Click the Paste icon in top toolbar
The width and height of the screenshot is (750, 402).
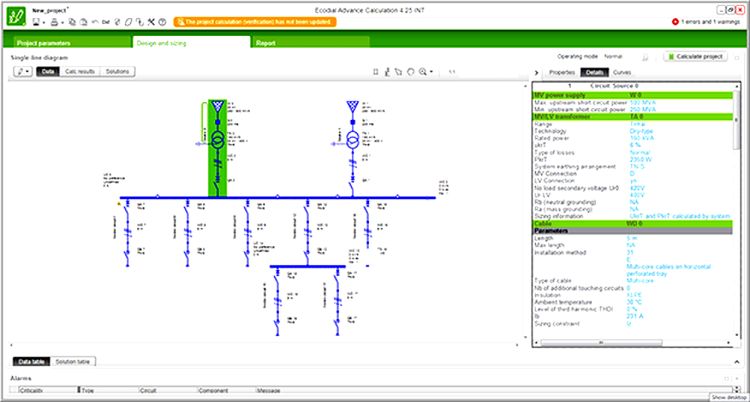pos(83,22)
